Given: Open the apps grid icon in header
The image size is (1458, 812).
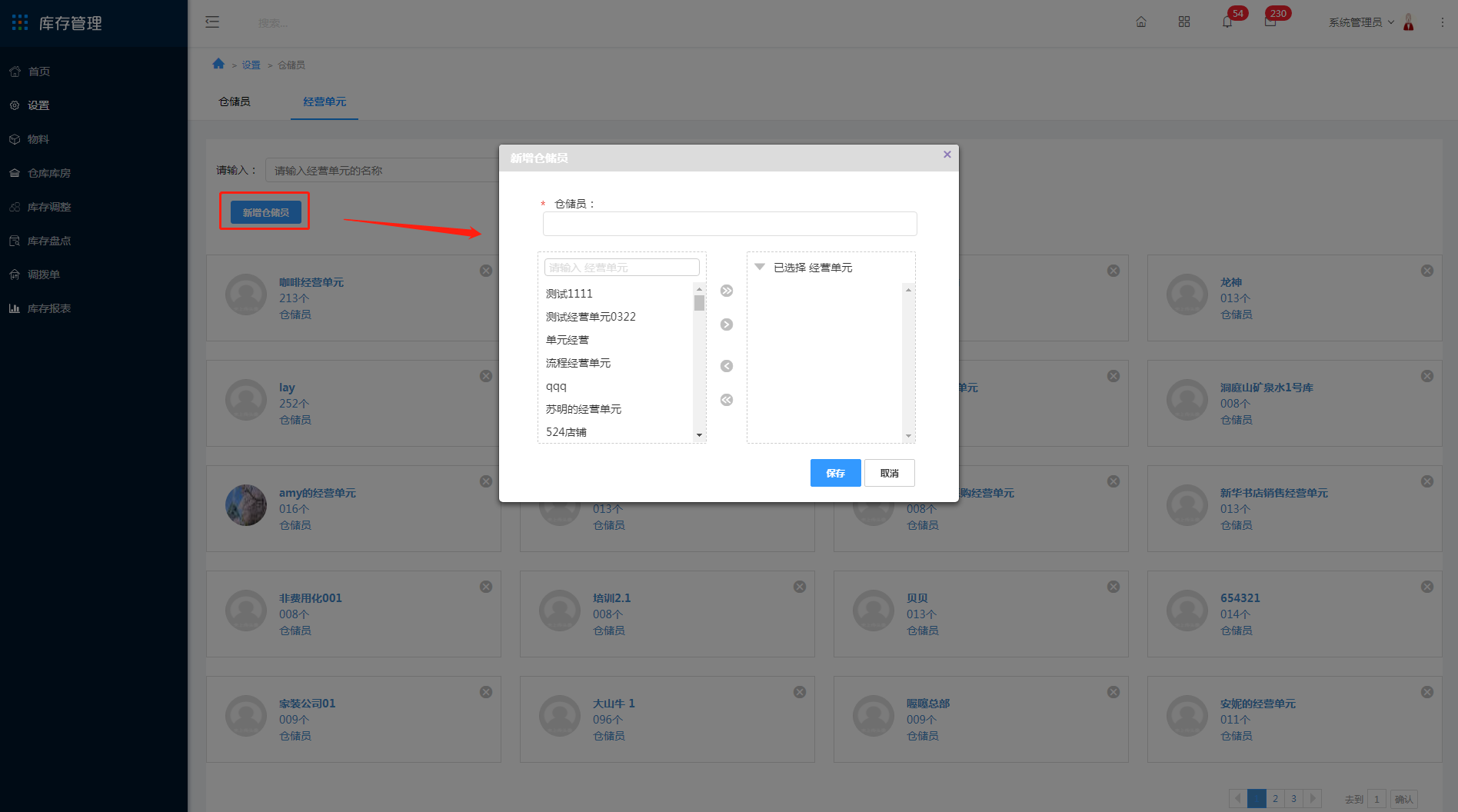Looking at the screenshot, I should (x=1184, y=22).
